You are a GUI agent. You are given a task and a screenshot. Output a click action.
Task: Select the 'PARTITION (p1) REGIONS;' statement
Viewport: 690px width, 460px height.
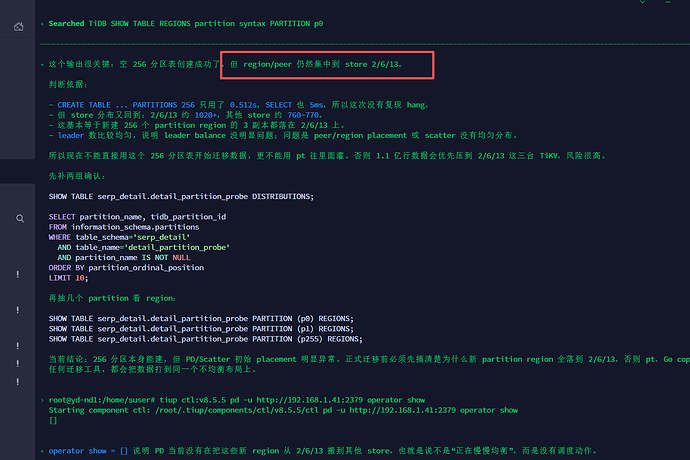201,328
